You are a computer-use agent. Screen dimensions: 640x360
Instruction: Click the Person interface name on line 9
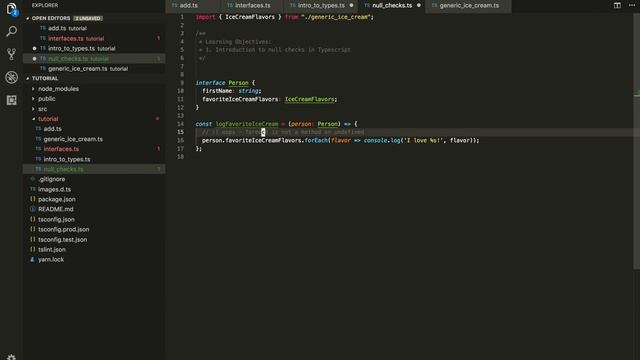coord(238,83)
